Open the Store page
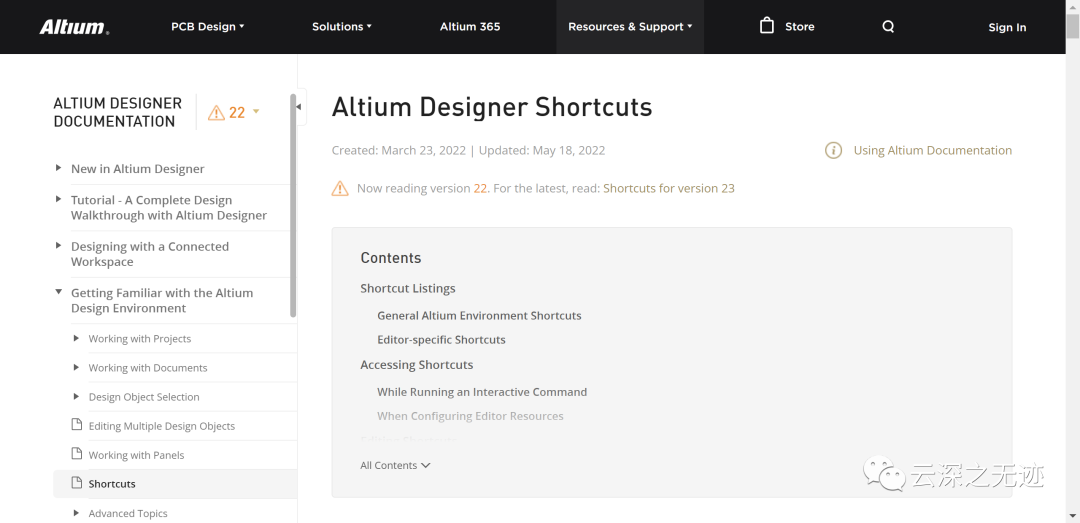 [800, 27]
